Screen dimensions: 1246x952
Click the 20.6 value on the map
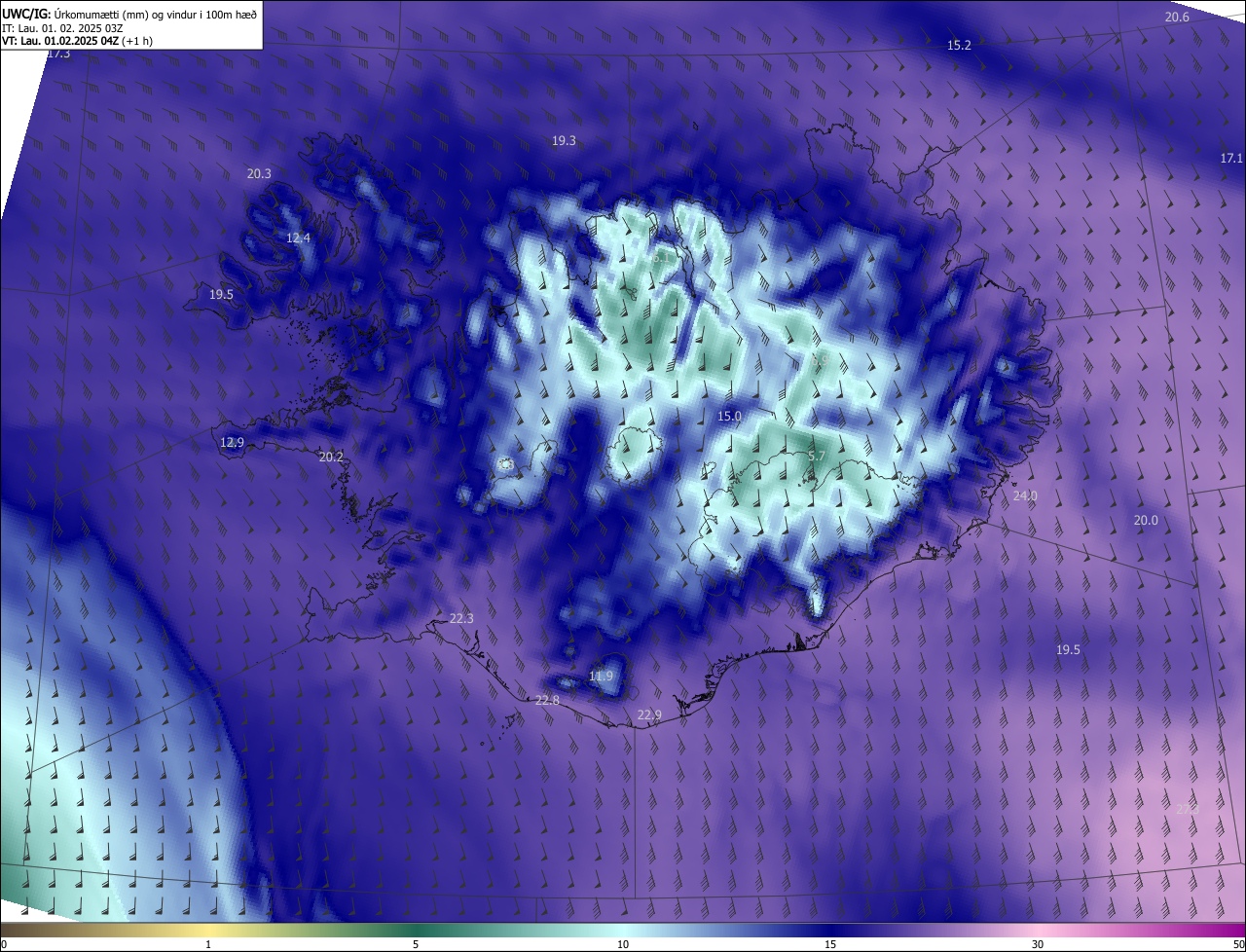pos(1177,18)
